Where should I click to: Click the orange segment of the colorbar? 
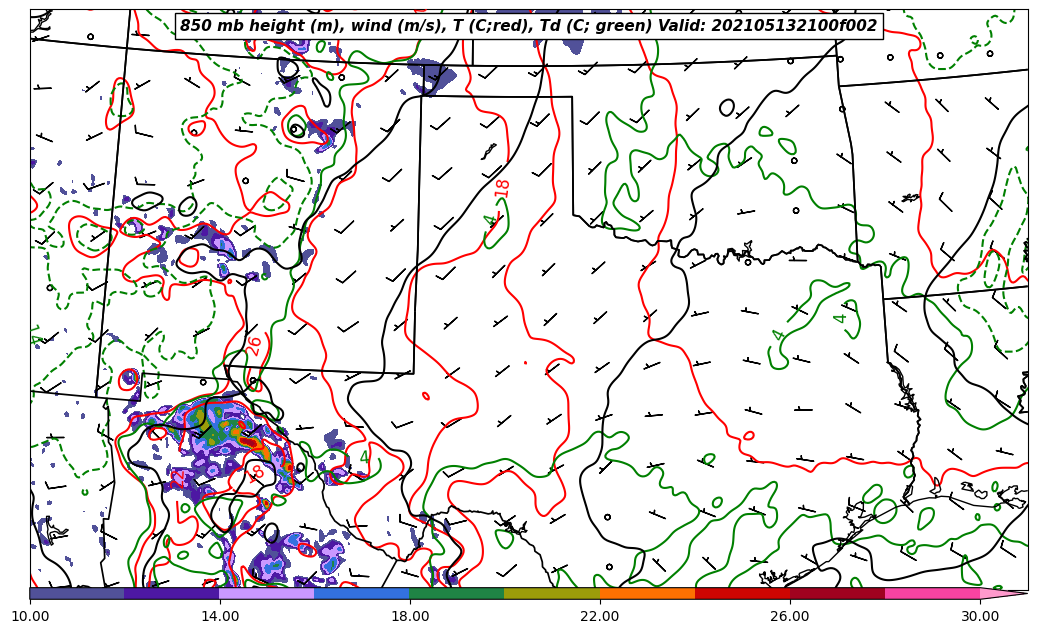[647, 593]
